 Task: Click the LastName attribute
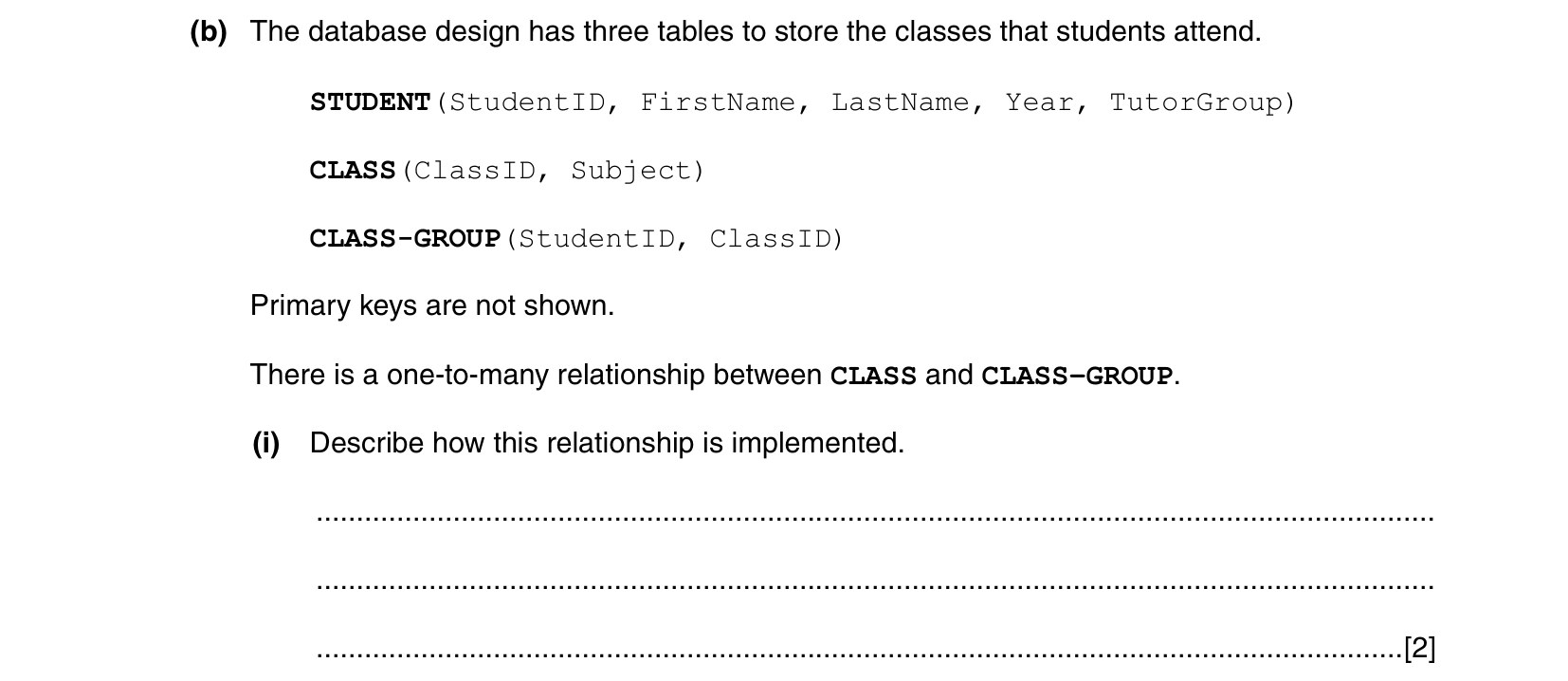[900, 102]
